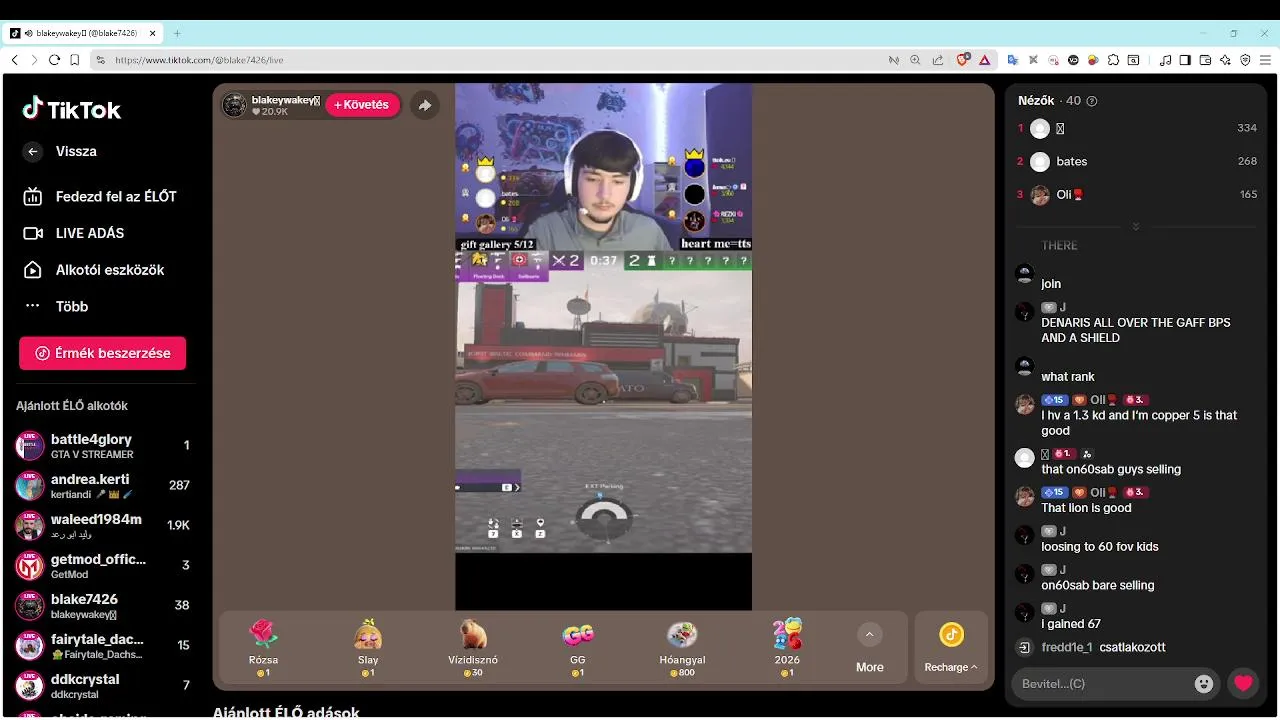
Task: Select bates in the viewers ranking
Action: 1137,162
